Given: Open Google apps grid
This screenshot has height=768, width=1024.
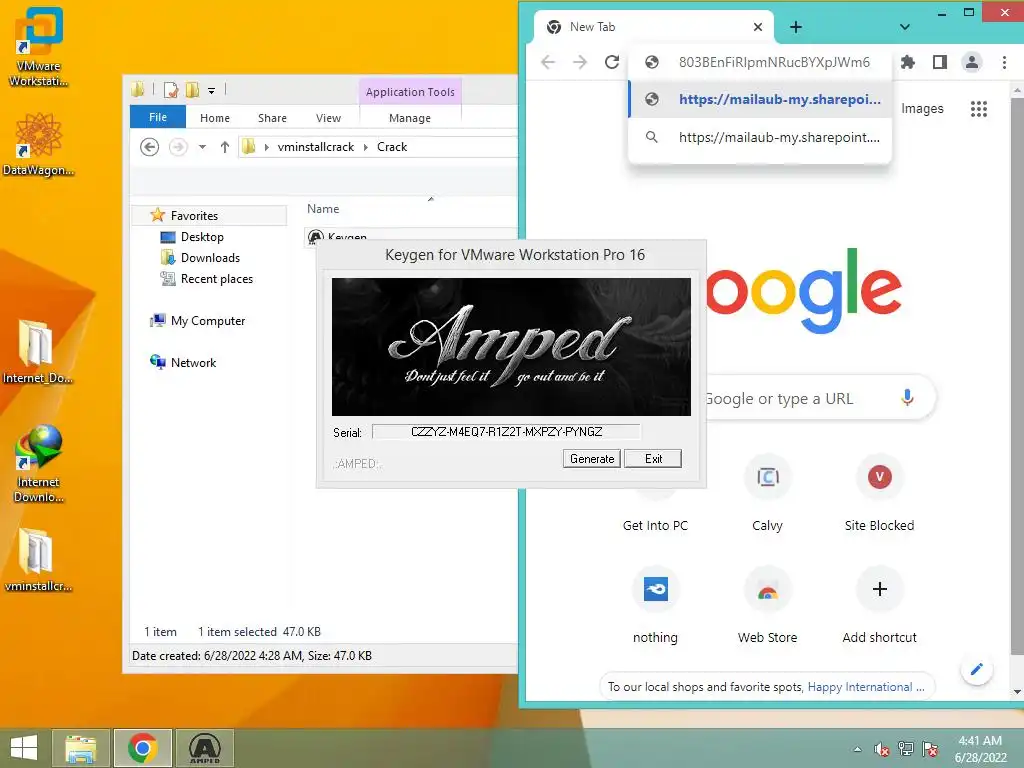Looking at the screenshot, I should point(978,109).
